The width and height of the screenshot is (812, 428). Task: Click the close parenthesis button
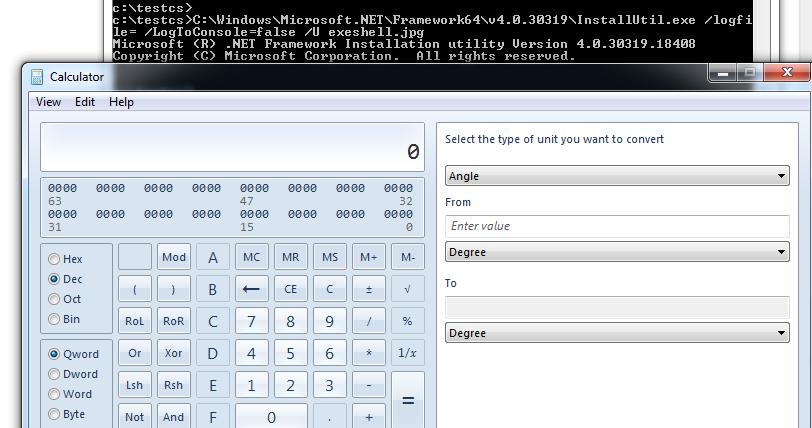click(173, 289)
